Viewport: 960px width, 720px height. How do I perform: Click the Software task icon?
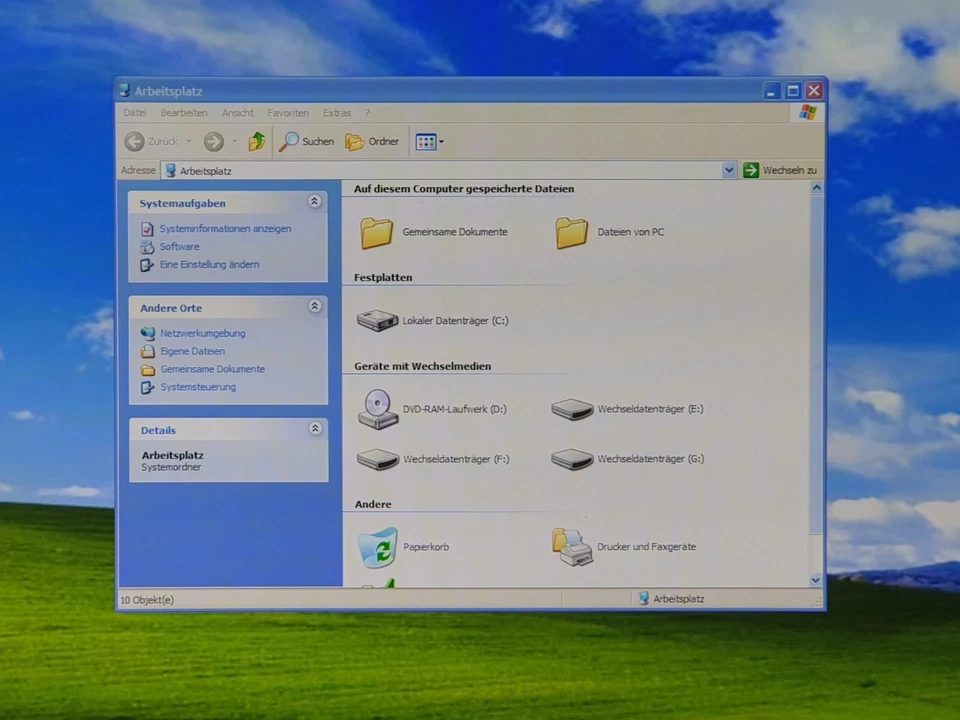147,247
